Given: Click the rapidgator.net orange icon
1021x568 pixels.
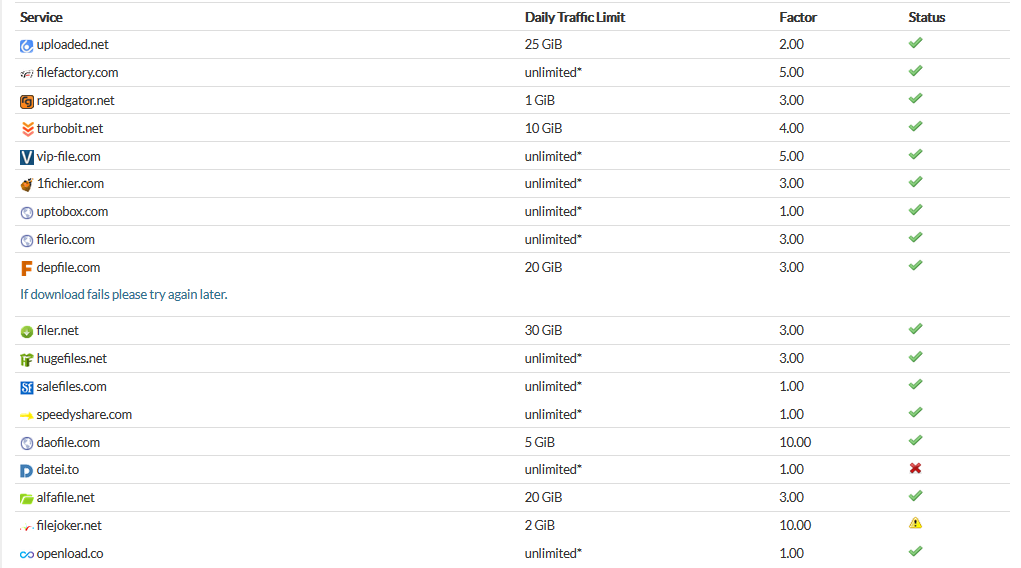Looking at the screenshot, I should click(x=26, y=102).
